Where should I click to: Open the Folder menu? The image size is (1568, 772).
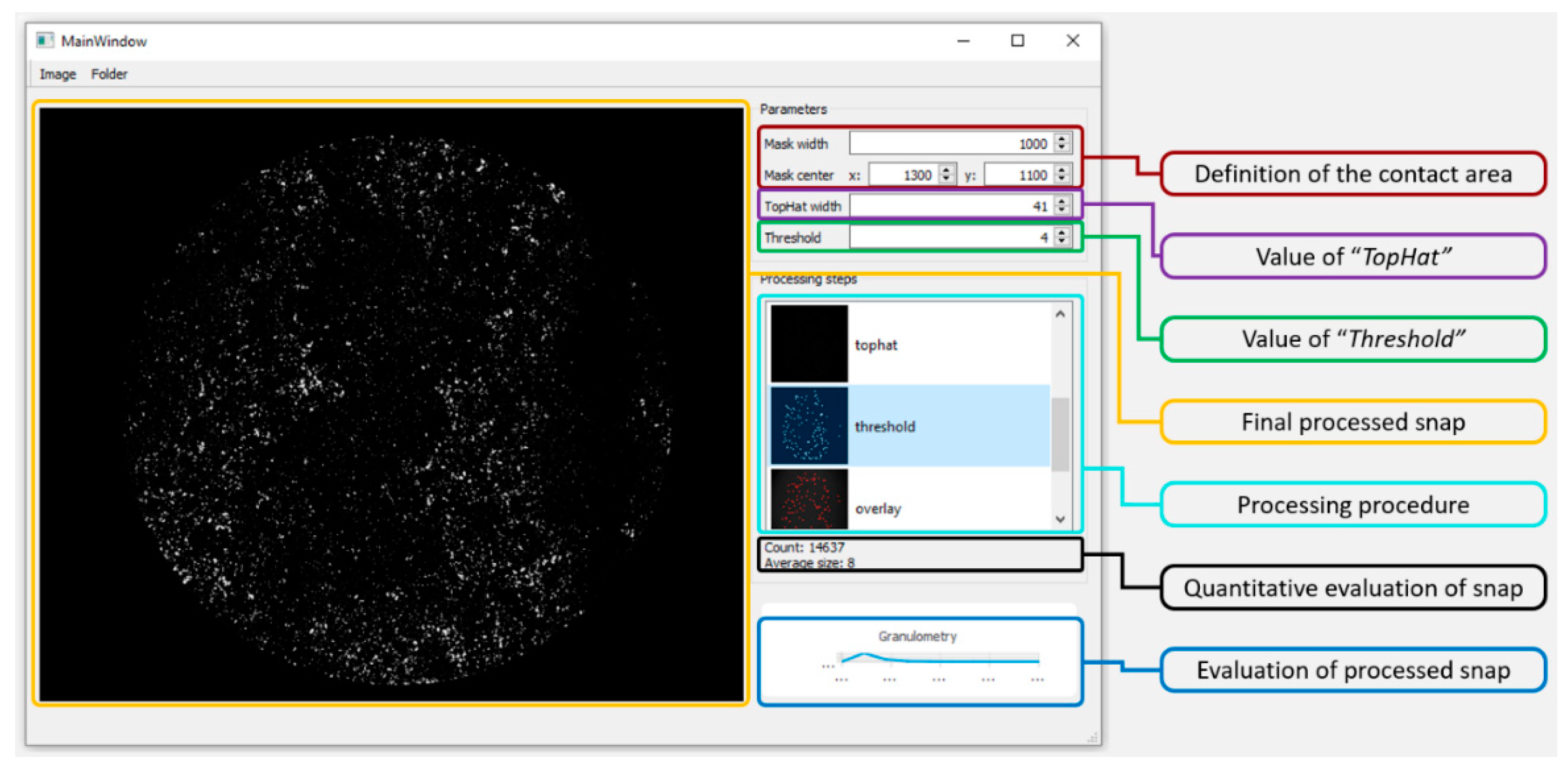109,74
